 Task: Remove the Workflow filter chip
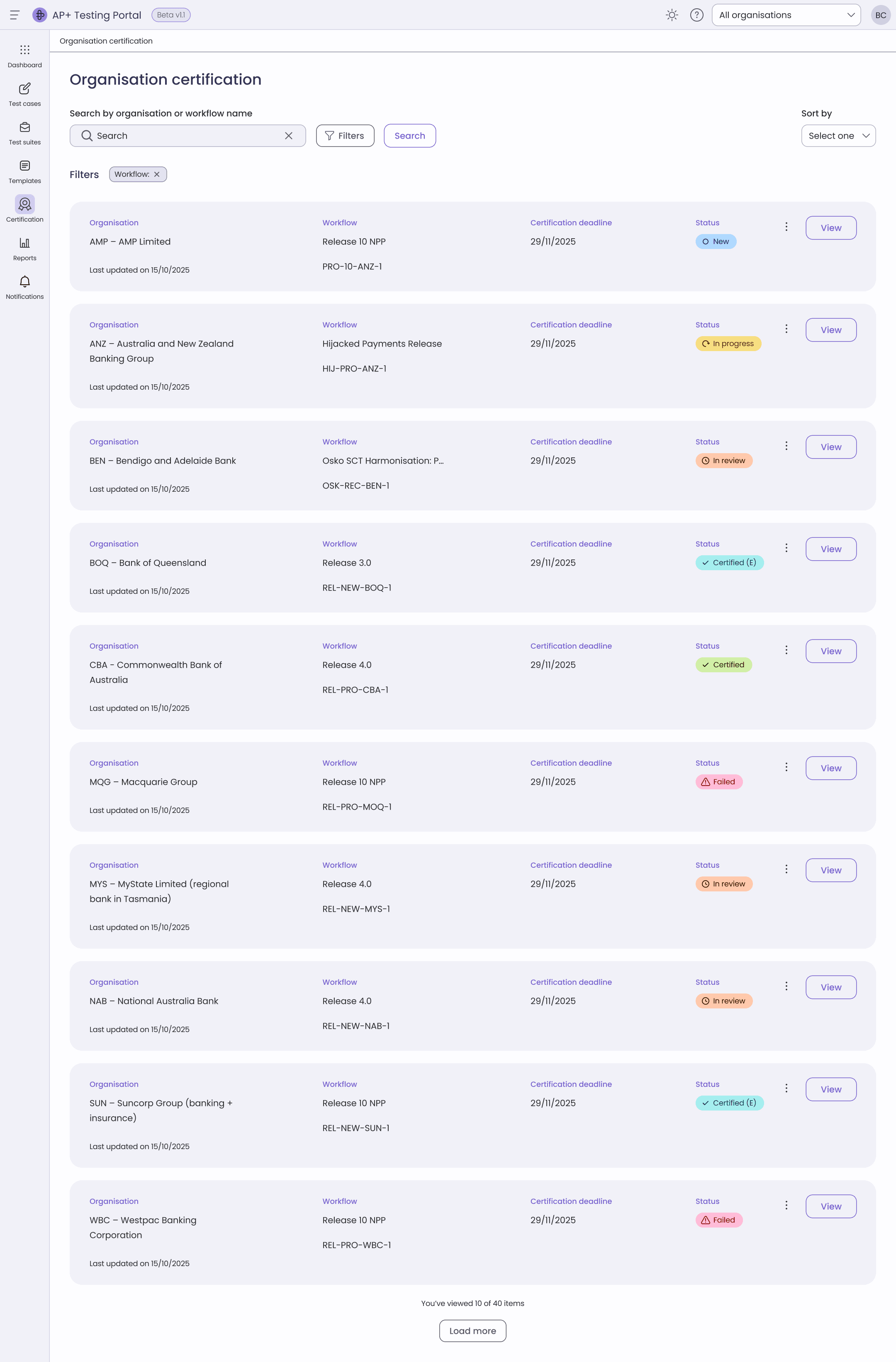(157, 175)
